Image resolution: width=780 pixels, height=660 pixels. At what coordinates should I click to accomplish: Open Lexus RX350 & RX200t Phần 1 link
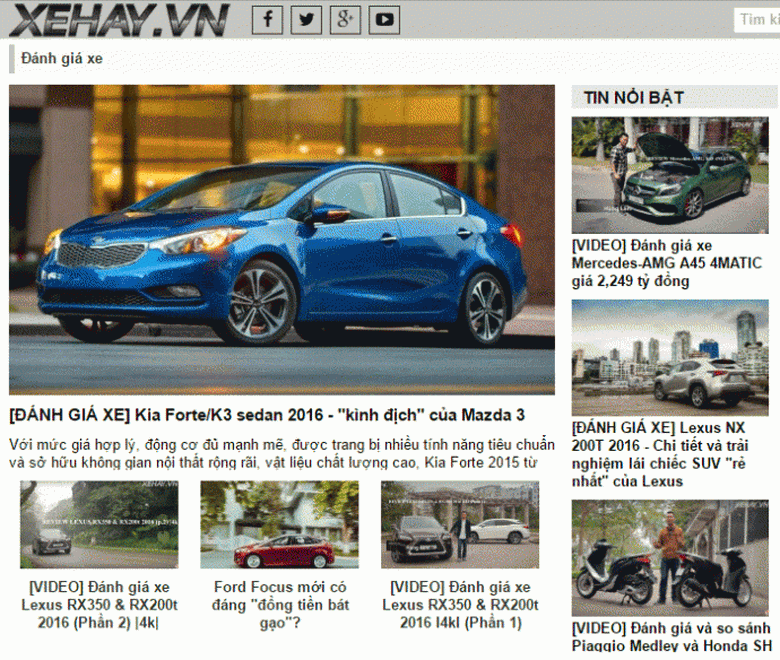coord(460,605)
